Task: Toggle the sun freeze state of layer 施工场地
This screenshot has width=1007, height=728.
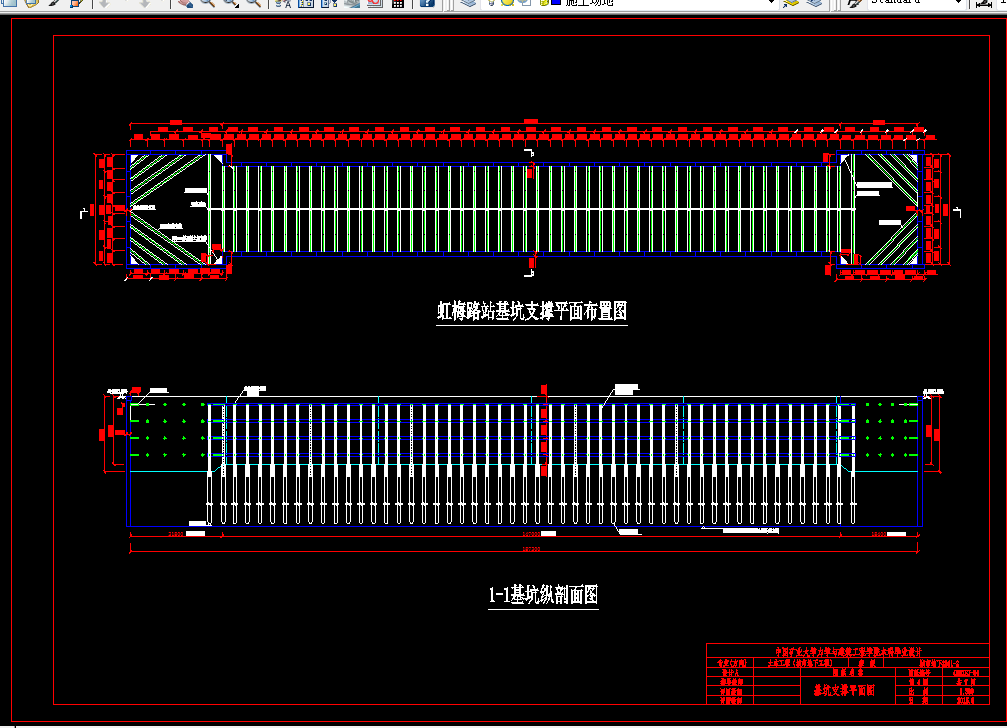Action: 507,3
